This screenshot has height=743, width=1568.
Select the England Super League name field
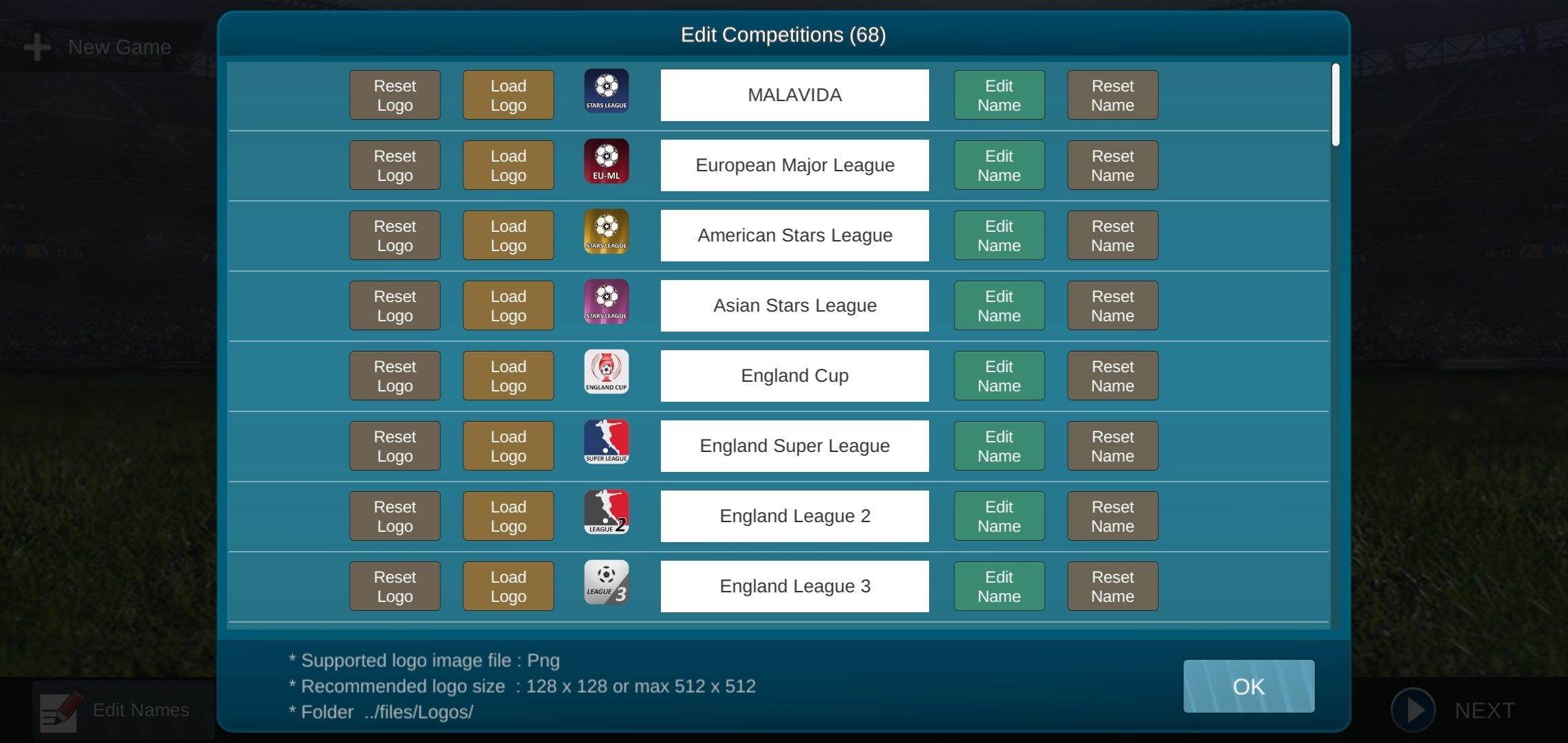pos(794,445)
